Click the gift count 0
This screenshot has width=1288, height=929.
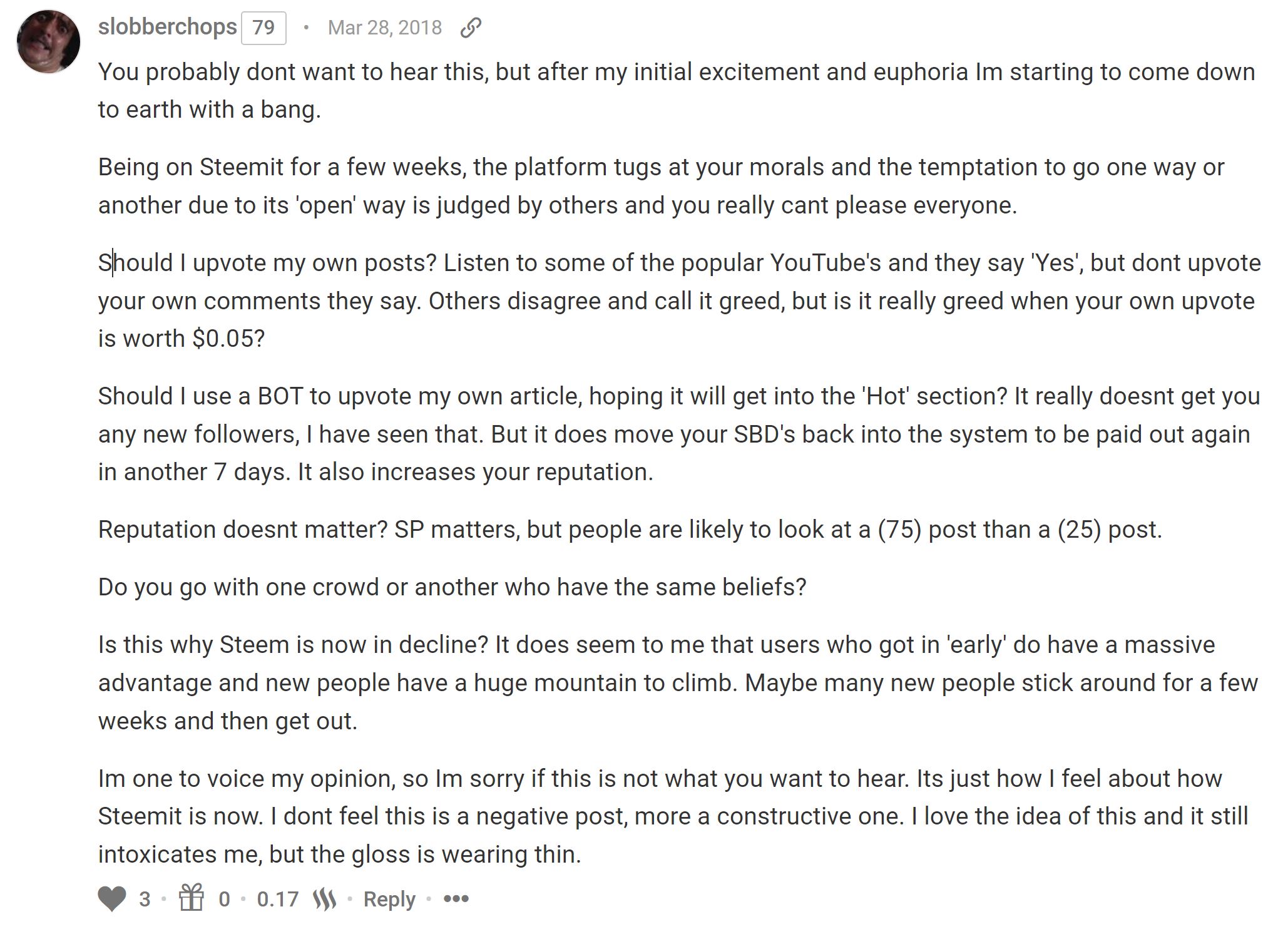pyautogui.click(x=224, y=899)
